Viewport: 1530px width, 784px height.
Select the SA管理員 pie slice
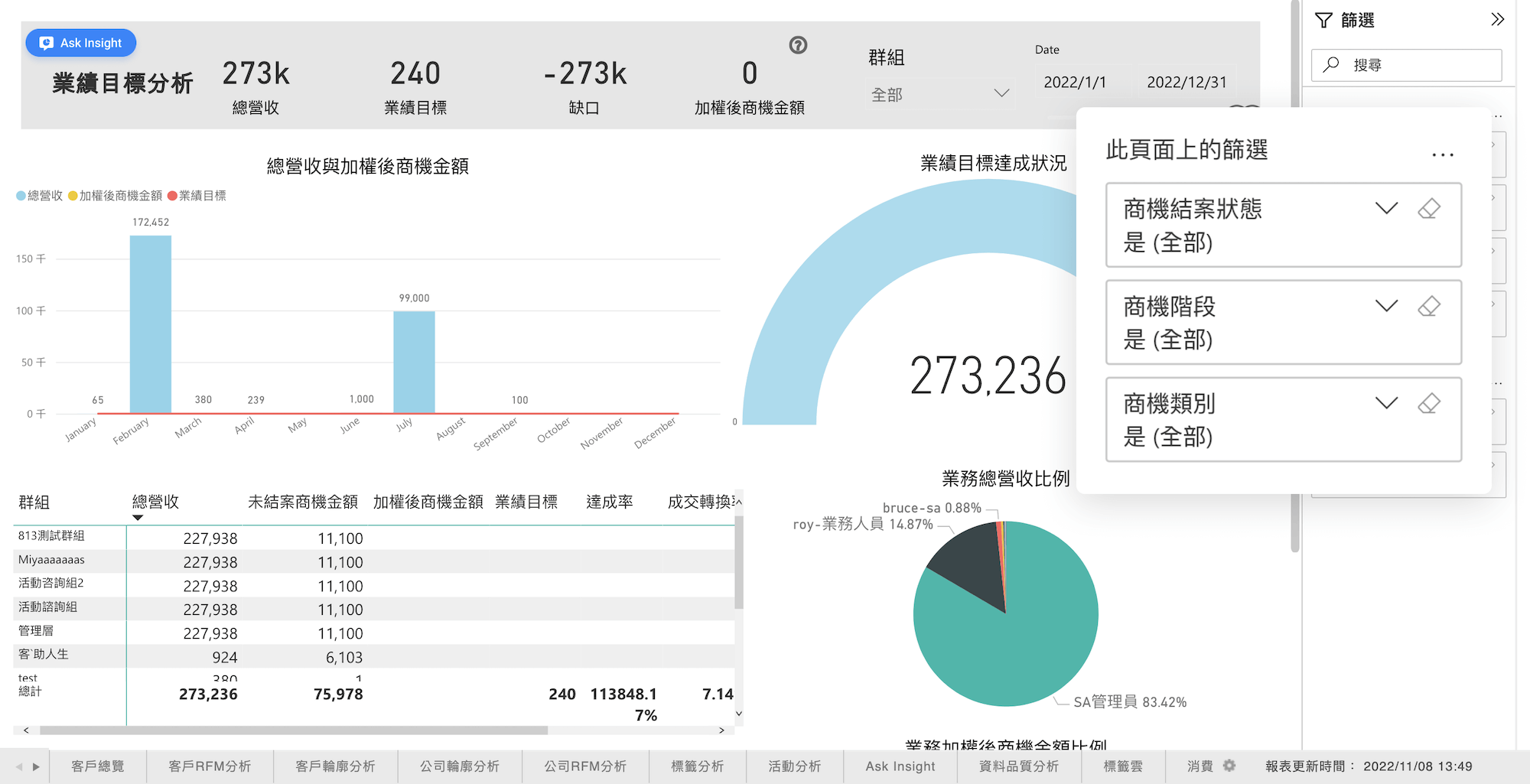[x=1025, y=635]
